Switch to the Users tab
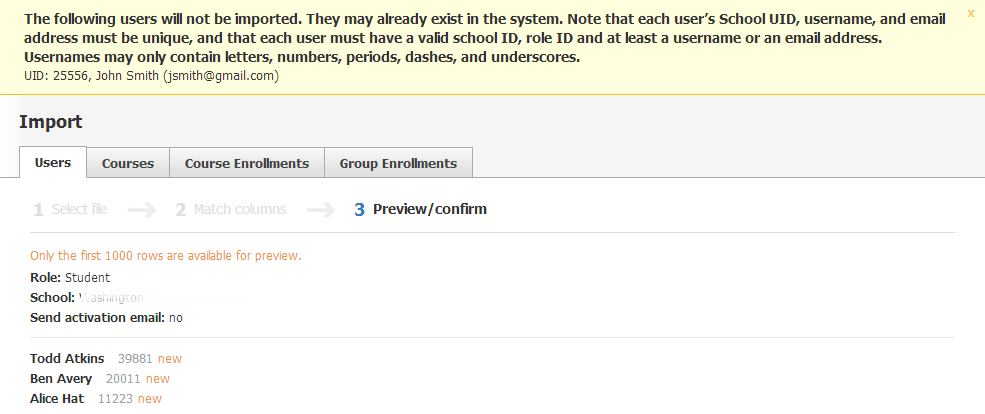Screen dimensions: 985x414 click(x=53, y=163)
